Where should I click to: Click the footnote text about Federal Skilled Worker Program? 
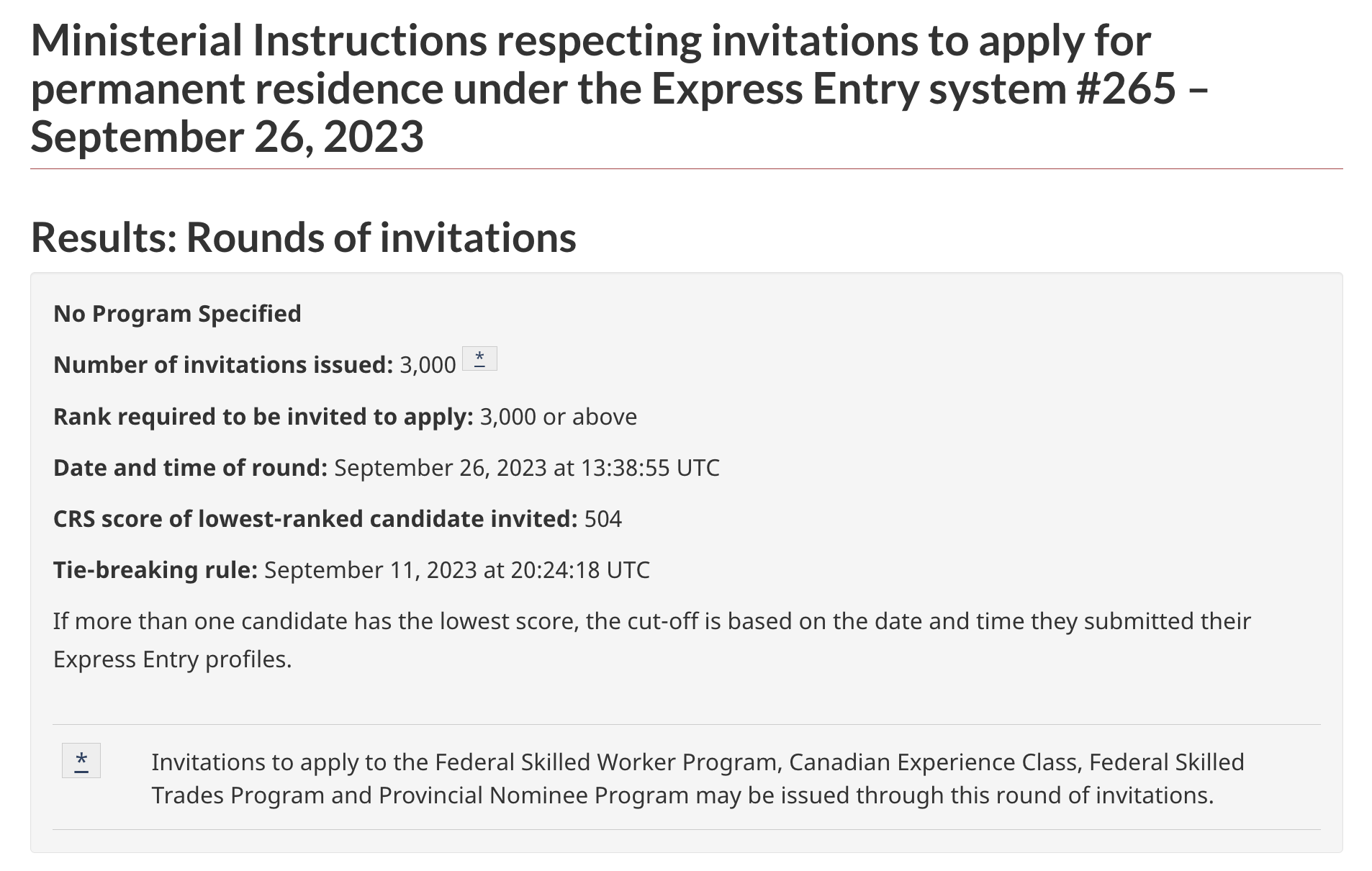coord(698,778)
